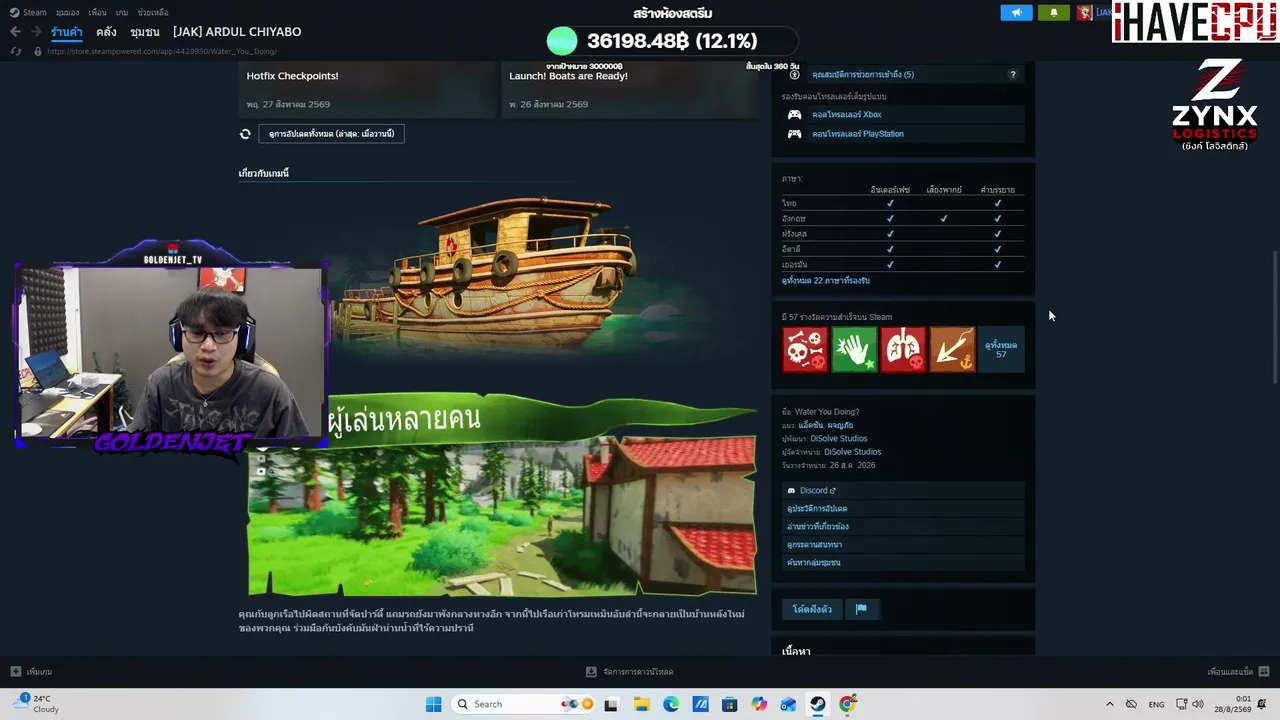Open the เกม (Games) menu

[x=122, y=13]
